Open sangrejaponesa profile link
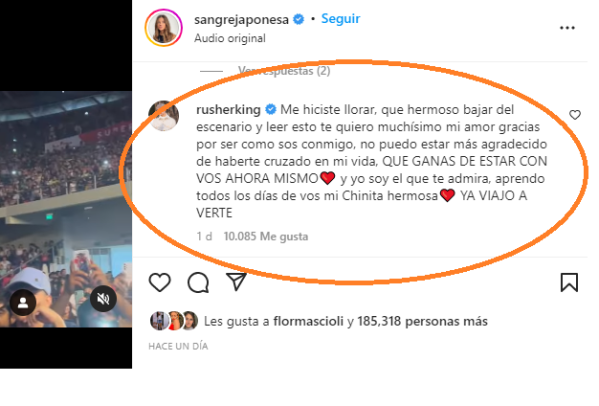599x406 pixels. (241, 19)
